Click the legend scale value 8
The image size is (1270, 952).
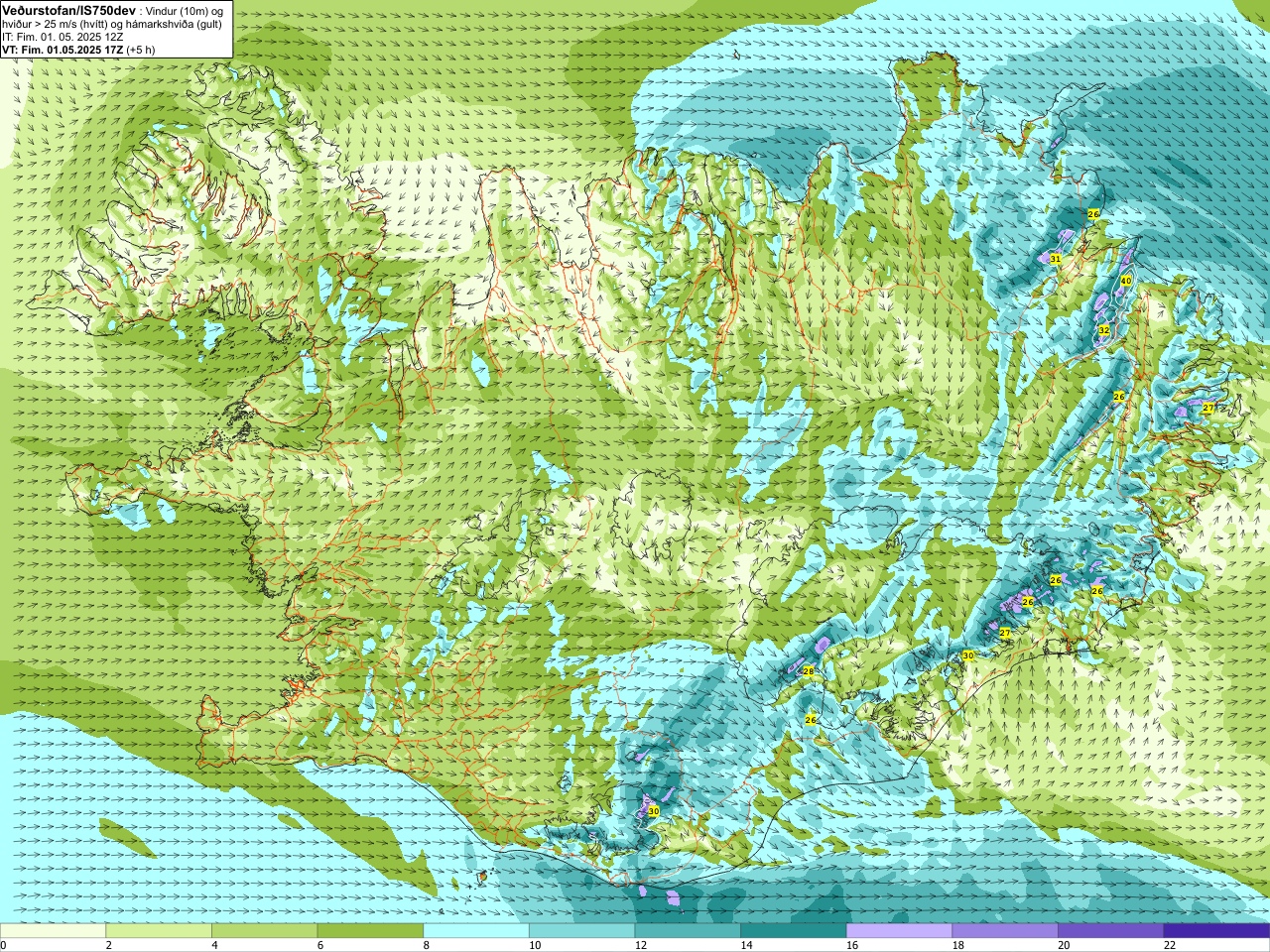point(426,945)
